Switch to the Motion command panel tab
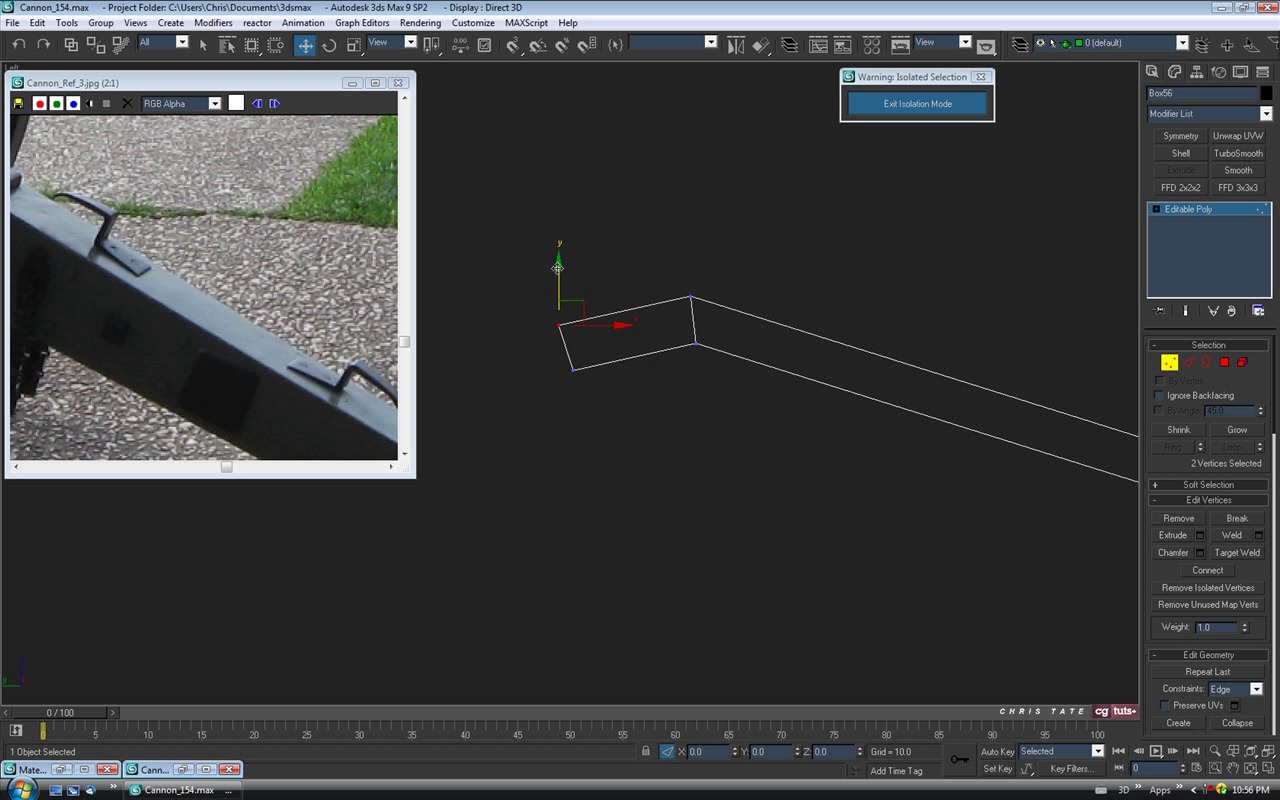 (1219, 72)
